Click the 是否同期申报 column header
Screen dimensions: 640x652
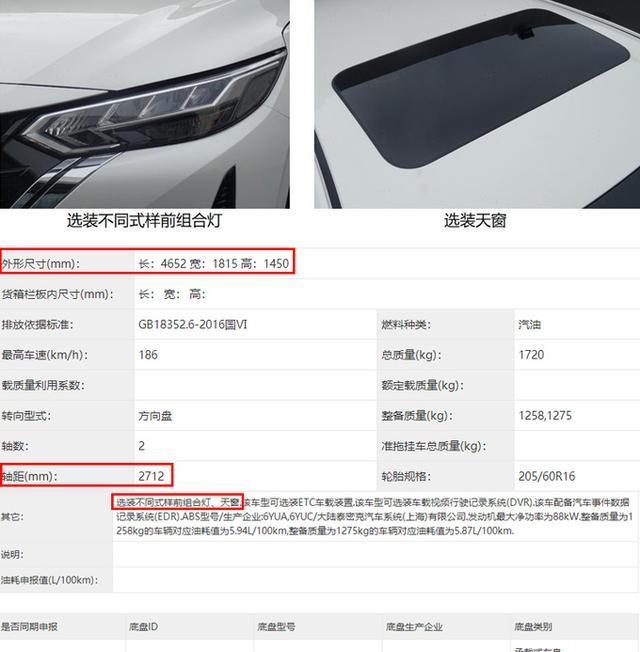point(29,627)
